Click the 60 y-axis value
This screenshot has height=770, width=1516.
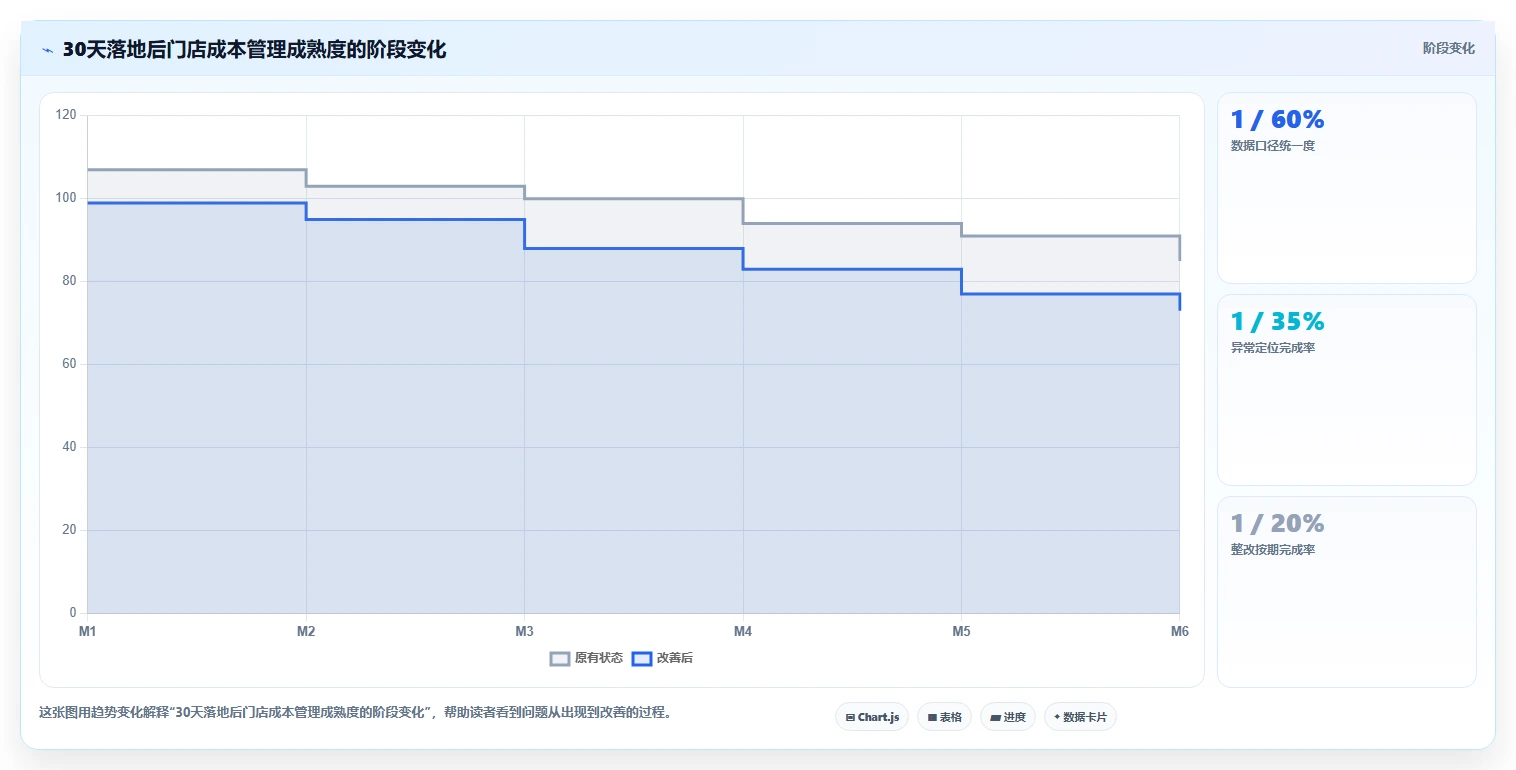point(69,364)
